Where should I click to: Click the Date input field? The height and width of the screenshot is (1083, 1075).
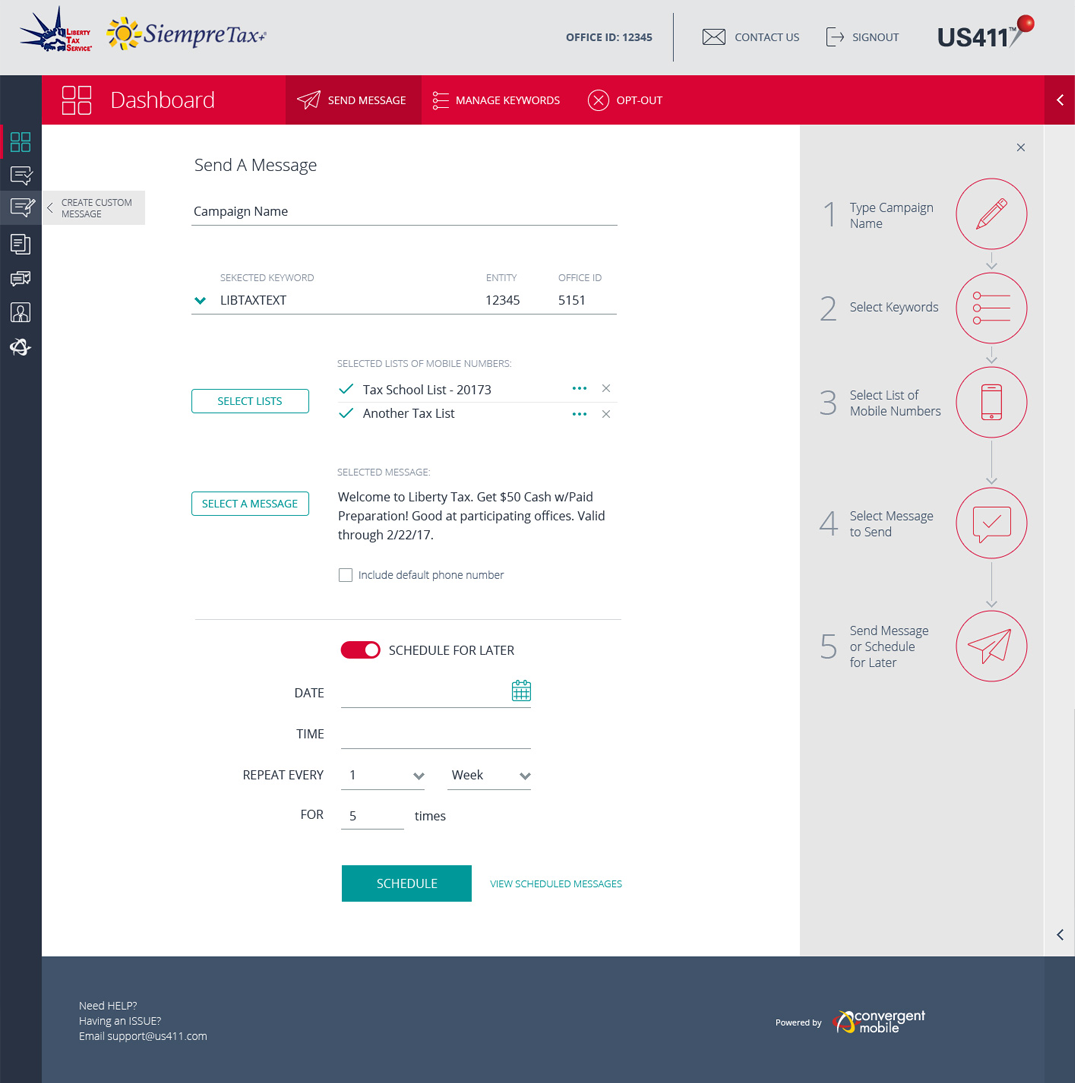[436, 692]
